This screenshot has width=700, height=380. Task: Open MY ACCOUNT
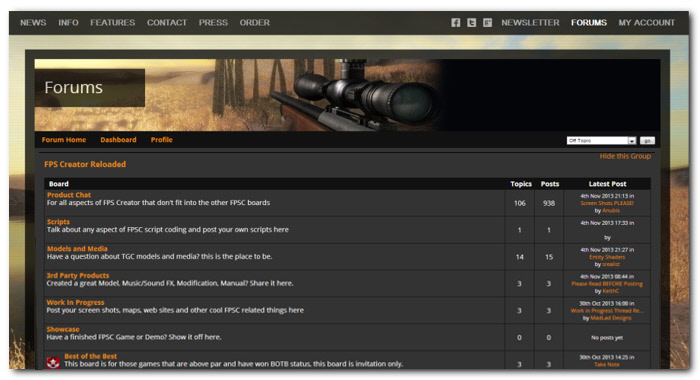point(647,22)
